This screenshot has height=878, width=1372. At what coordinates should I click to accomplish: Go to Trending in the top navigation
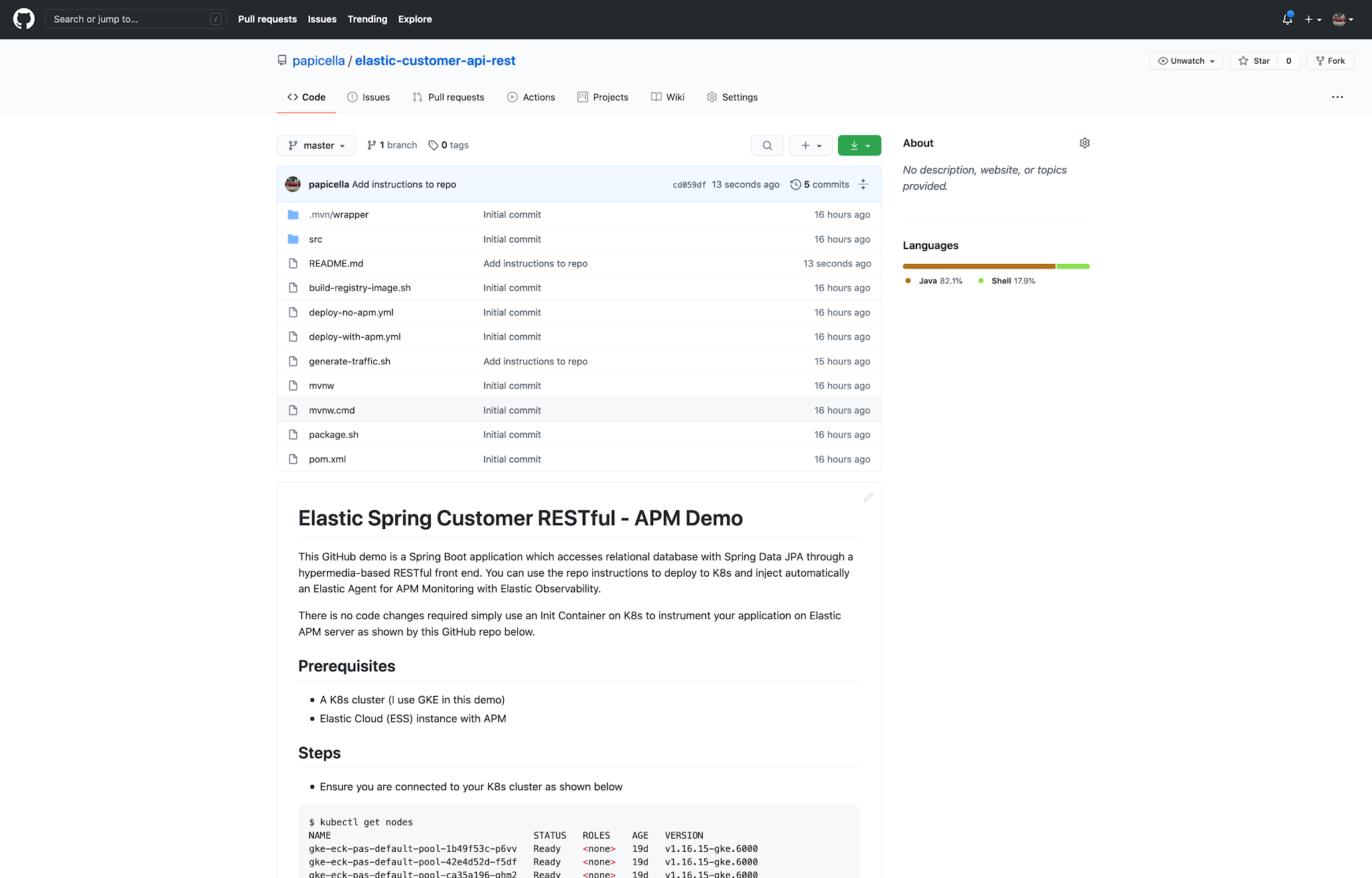click(x=367, y=19)
